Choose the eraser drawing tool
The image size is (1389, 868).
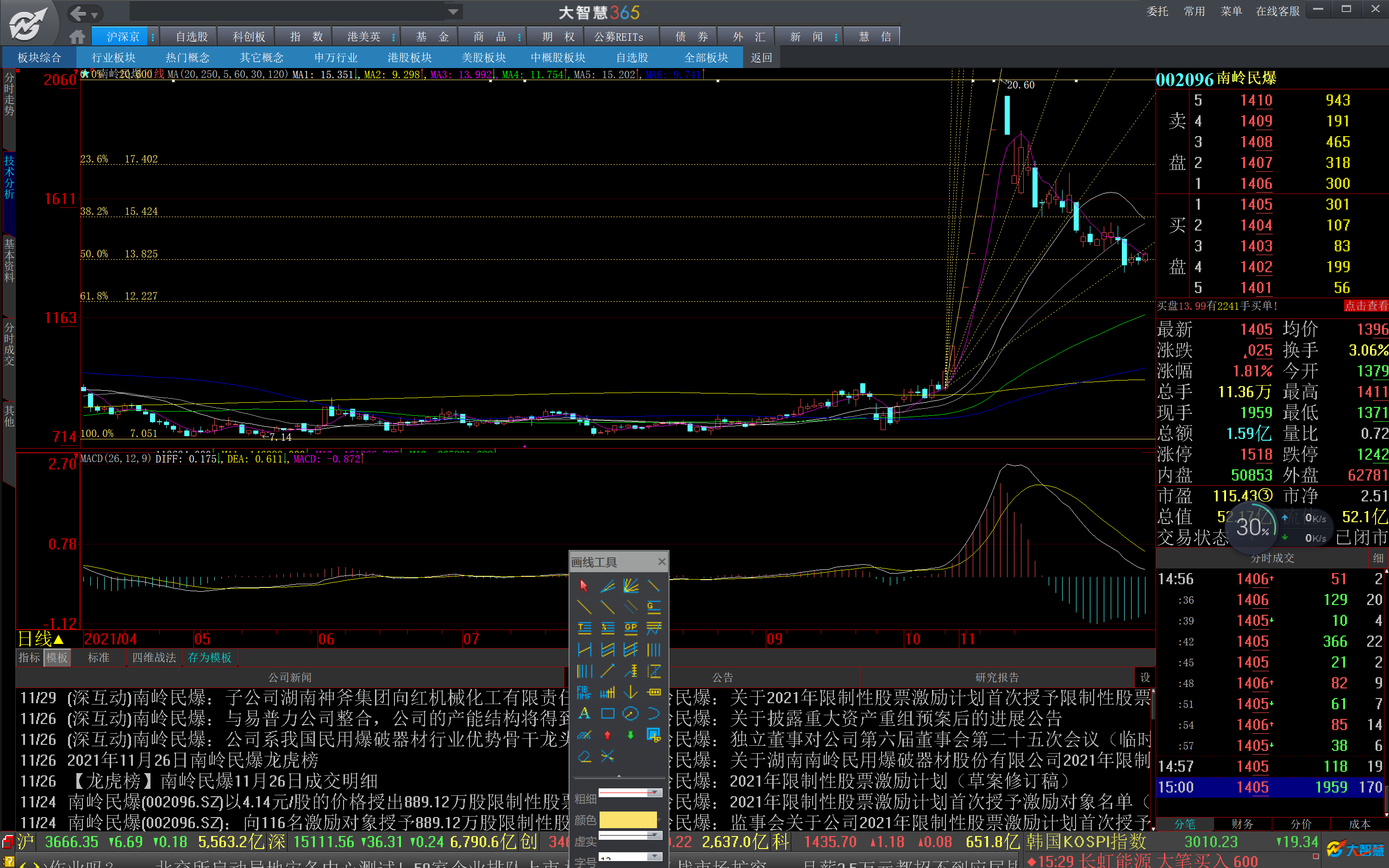[584, 756]
